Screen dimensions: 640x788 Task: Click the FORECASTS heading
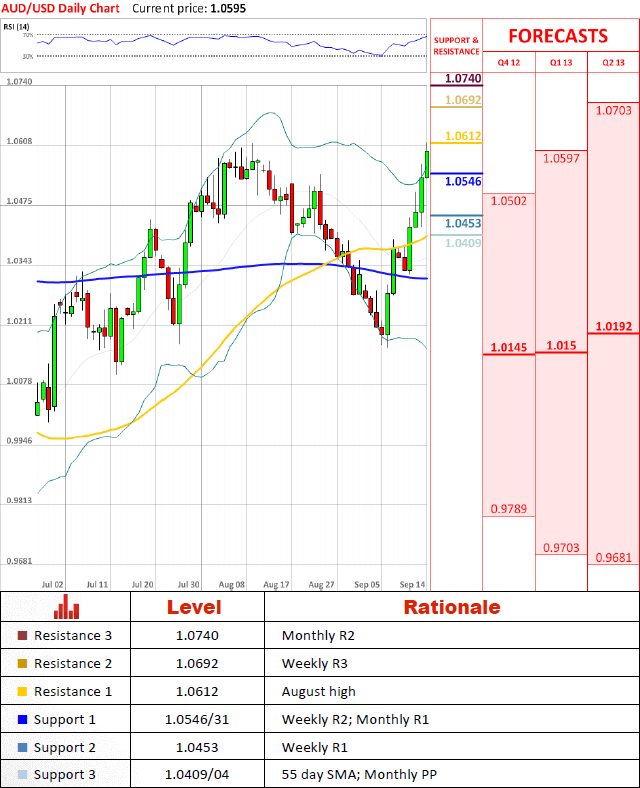click(x=557, y=36)
